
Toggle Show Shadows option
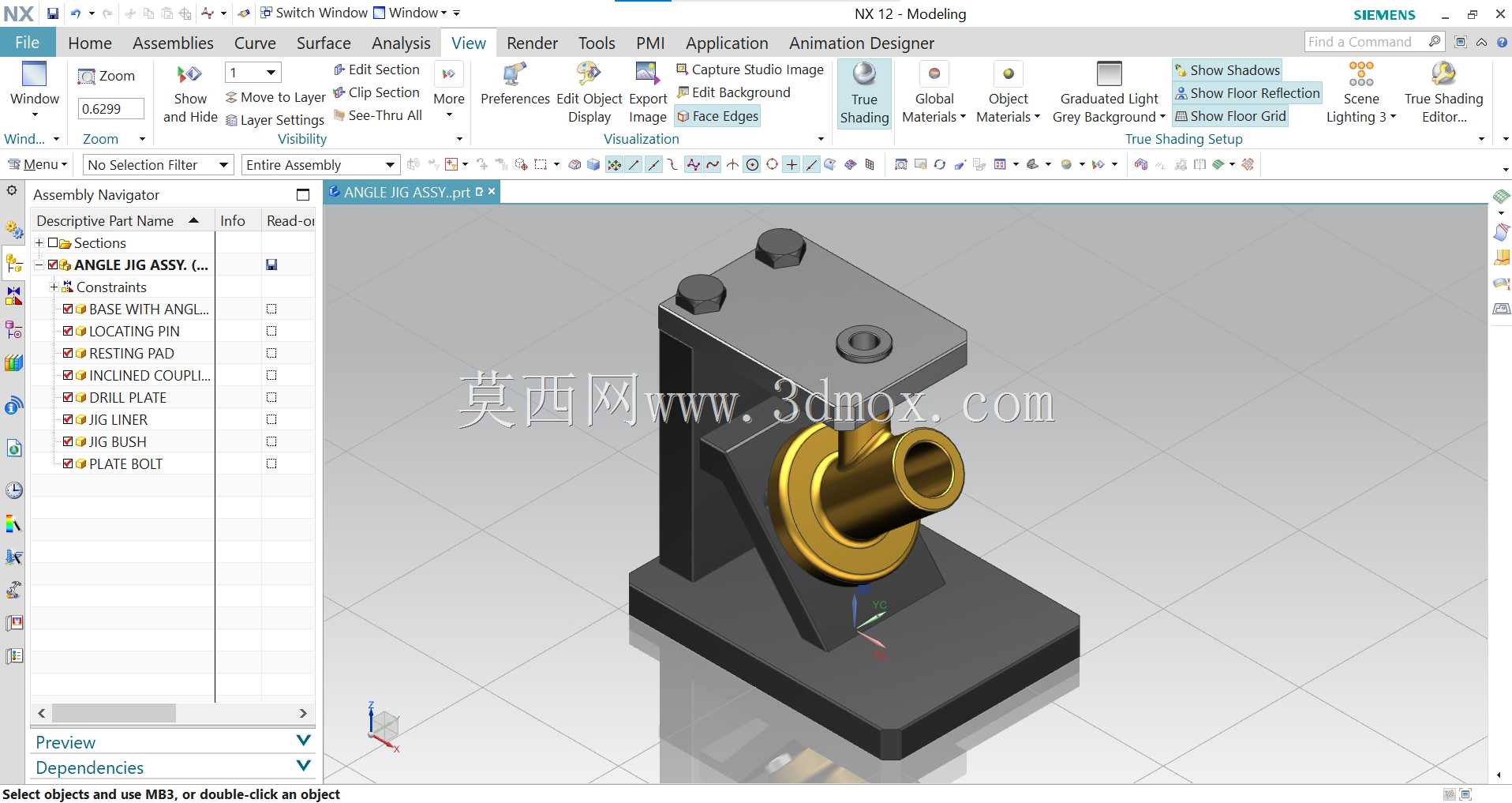point(1227,70)
